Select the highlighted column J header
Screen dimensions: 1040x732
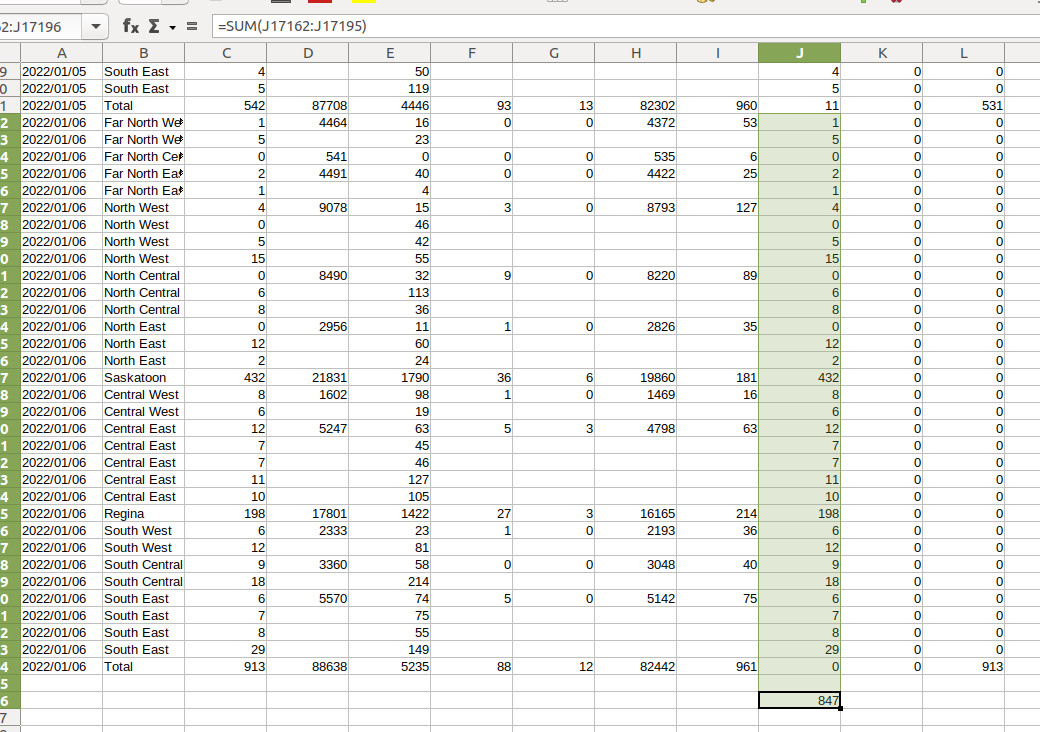pyautogui.click(x=799, y=54)
